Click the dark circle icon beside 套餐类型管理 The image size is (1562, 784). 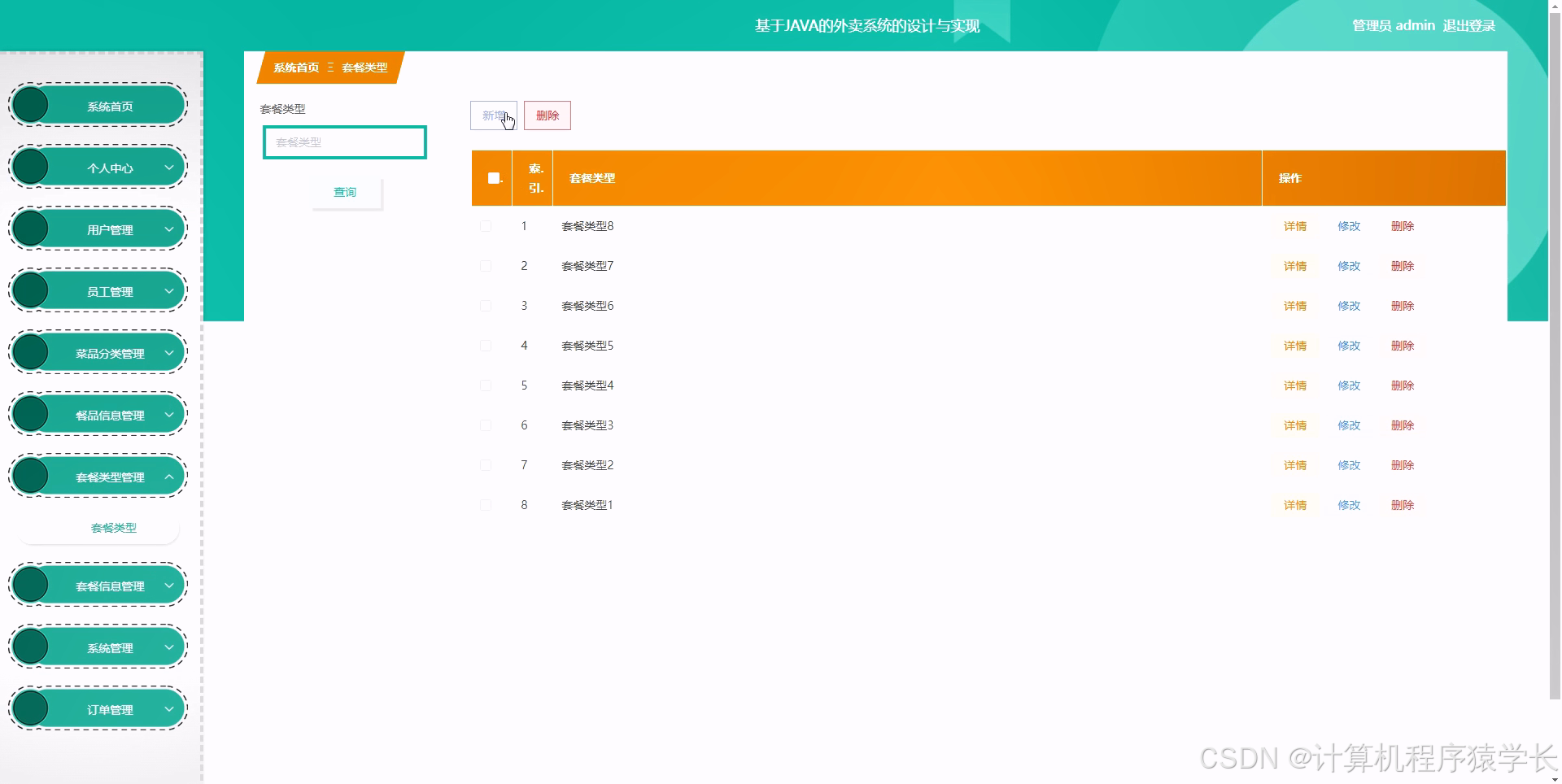pyautogui.click(x=31, y=476)
